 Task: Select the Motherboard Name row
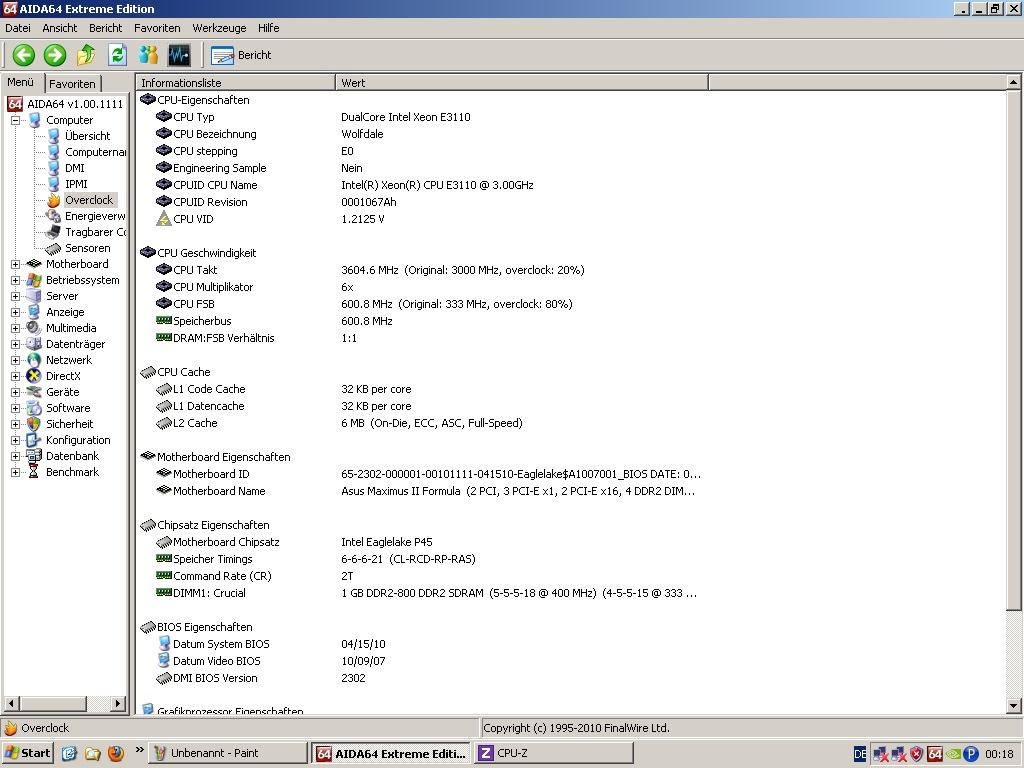click(x=571, y=490)
